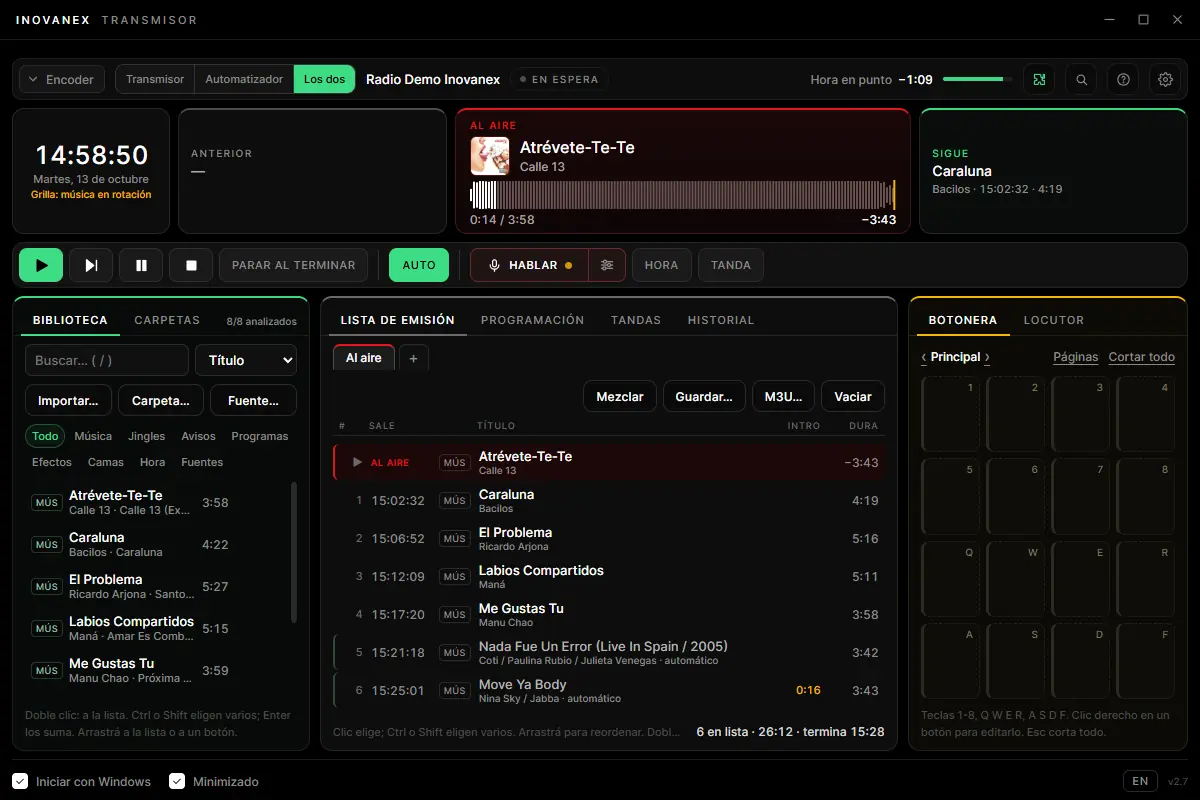The height and width of the screenshot is (800, 1200).
Task: Skip to the next track
Action: [x=91, y=265]
